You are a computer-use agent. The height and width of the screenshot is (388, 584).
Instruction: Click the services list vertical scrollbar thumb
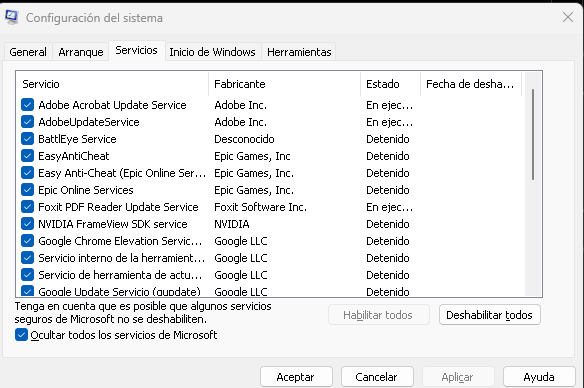click(x=533, y=134)
